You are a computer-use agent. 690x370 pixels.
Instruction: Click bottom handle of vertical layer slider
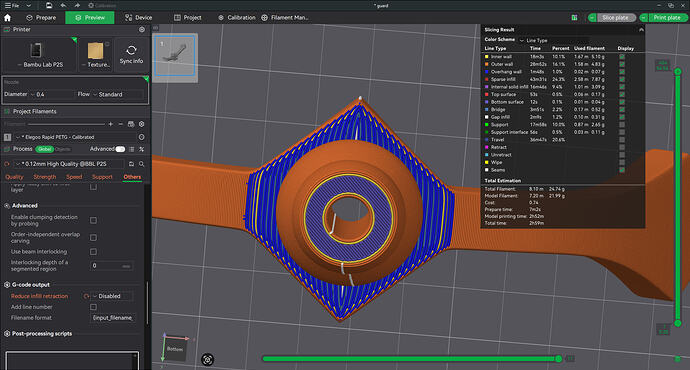(x=678, y=323)
